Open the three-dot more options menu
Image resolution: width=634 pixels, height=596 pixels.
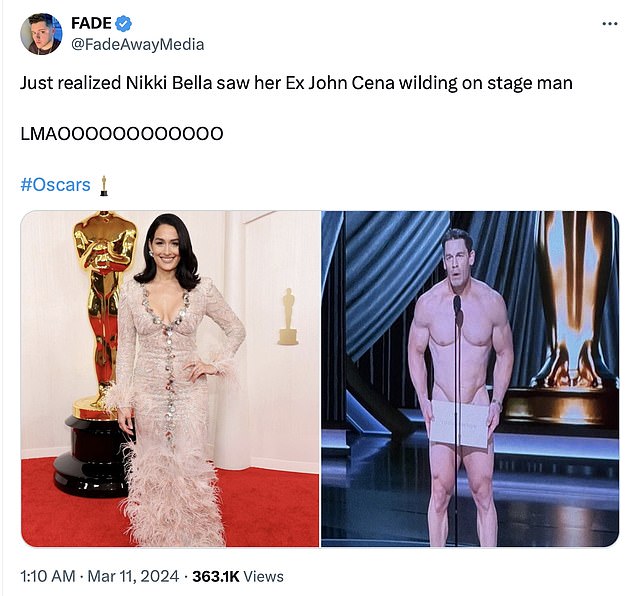point(610,24)
